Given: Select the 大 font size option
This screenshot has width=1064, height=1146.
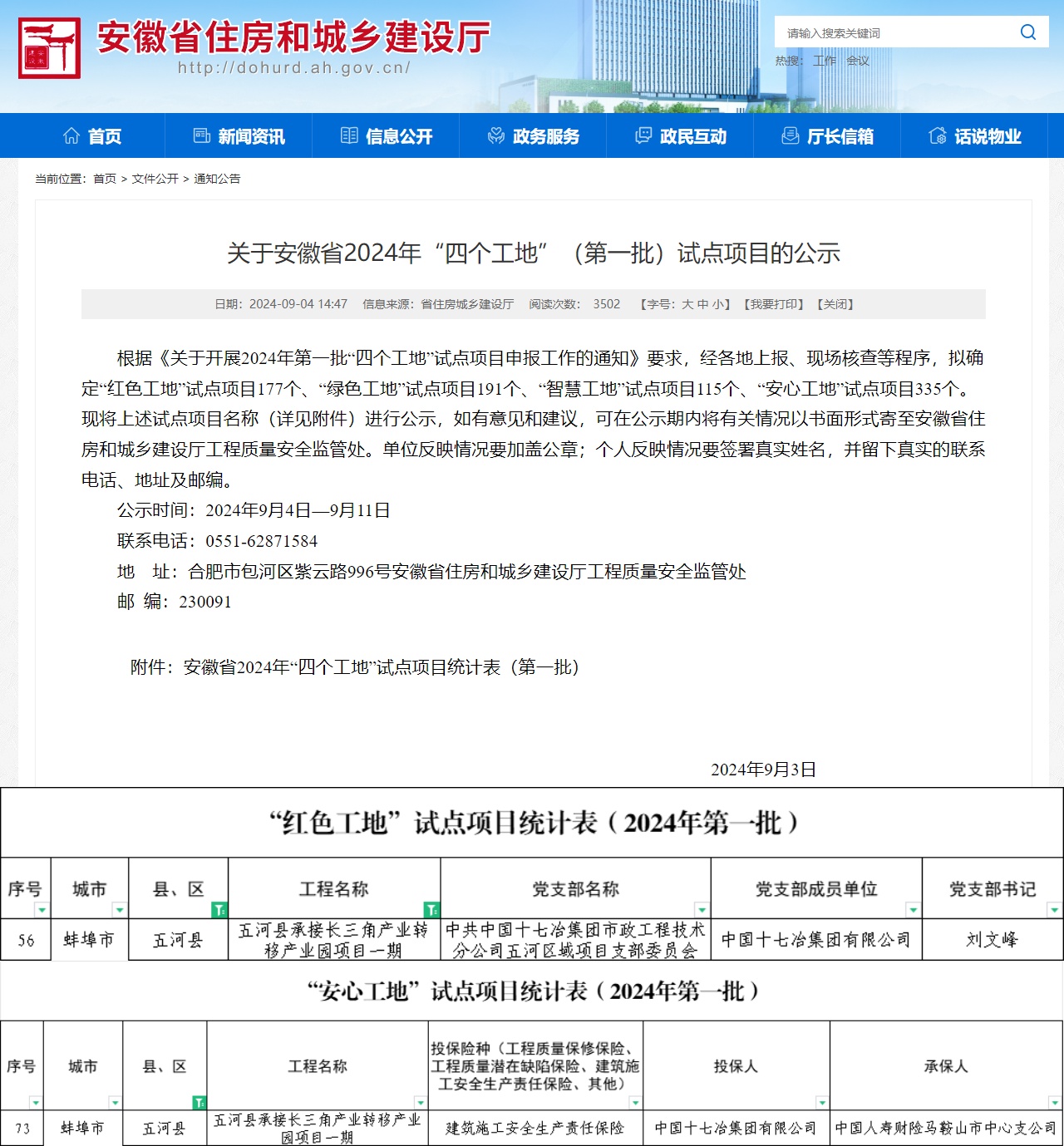Looking at the screenshot, I should click(687, 304).
